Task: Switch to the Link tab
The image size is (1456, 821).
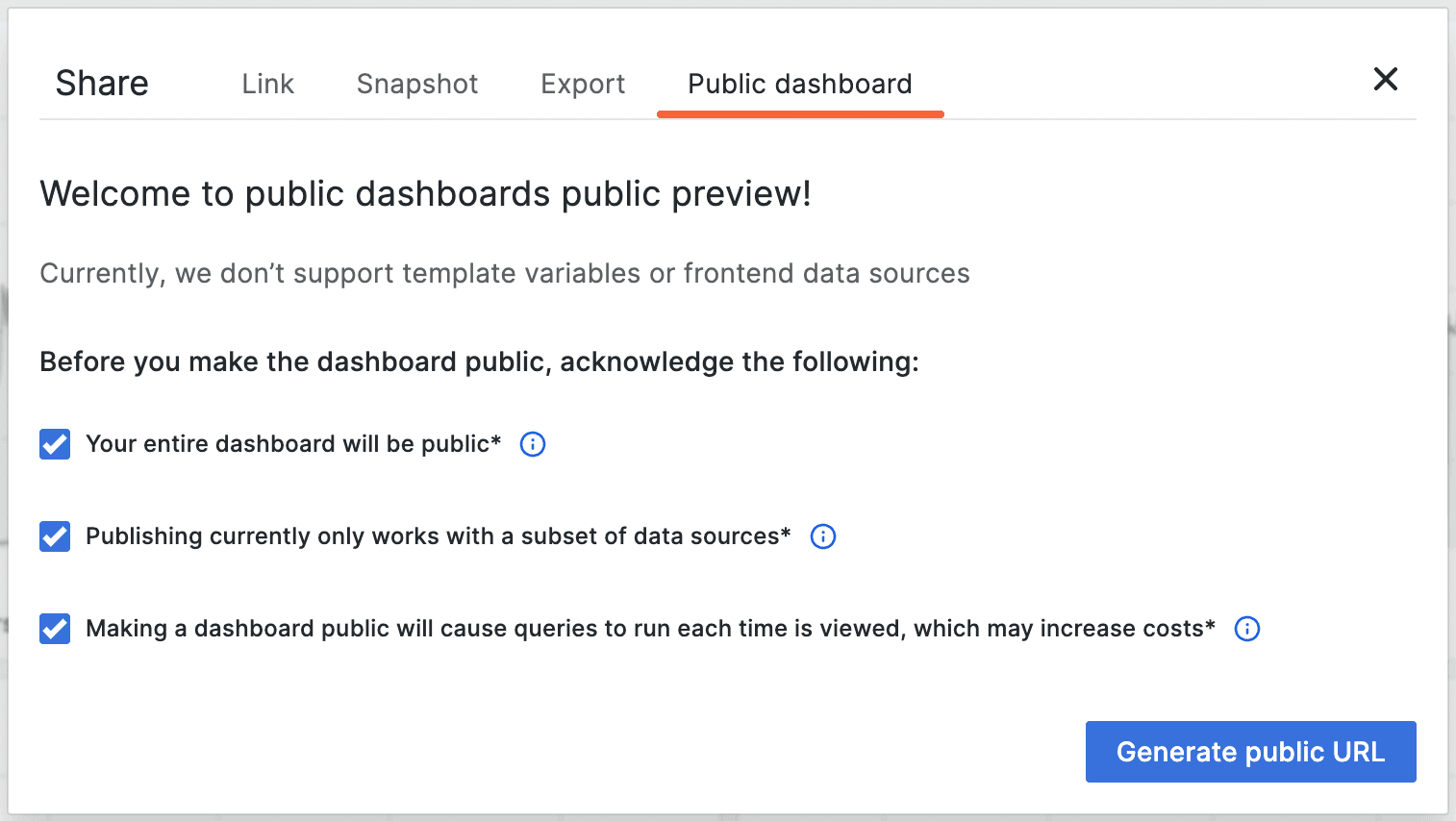Action: coord(267,84)
